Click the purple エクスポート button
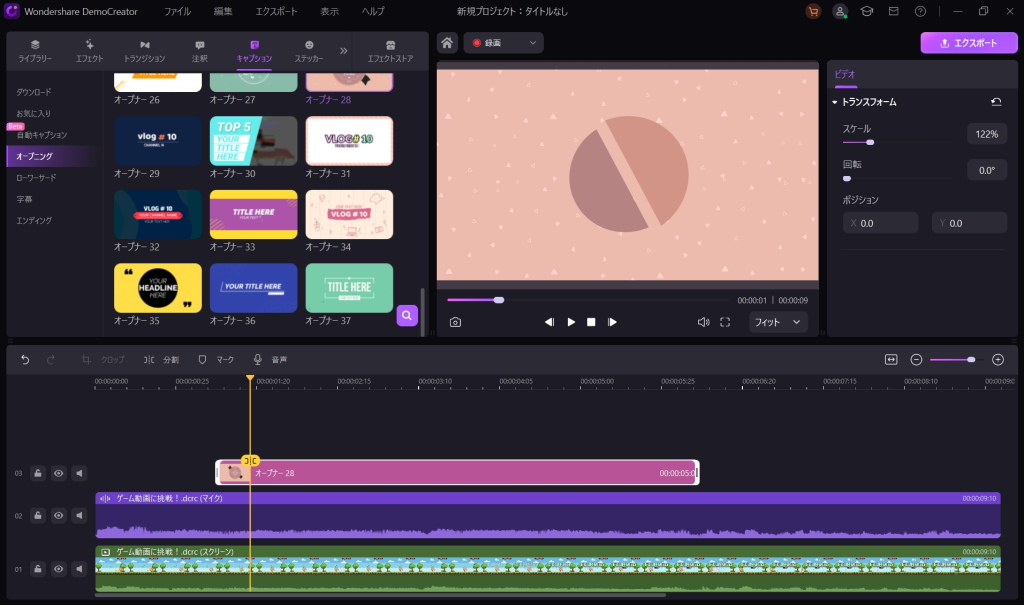 [969, 43]
